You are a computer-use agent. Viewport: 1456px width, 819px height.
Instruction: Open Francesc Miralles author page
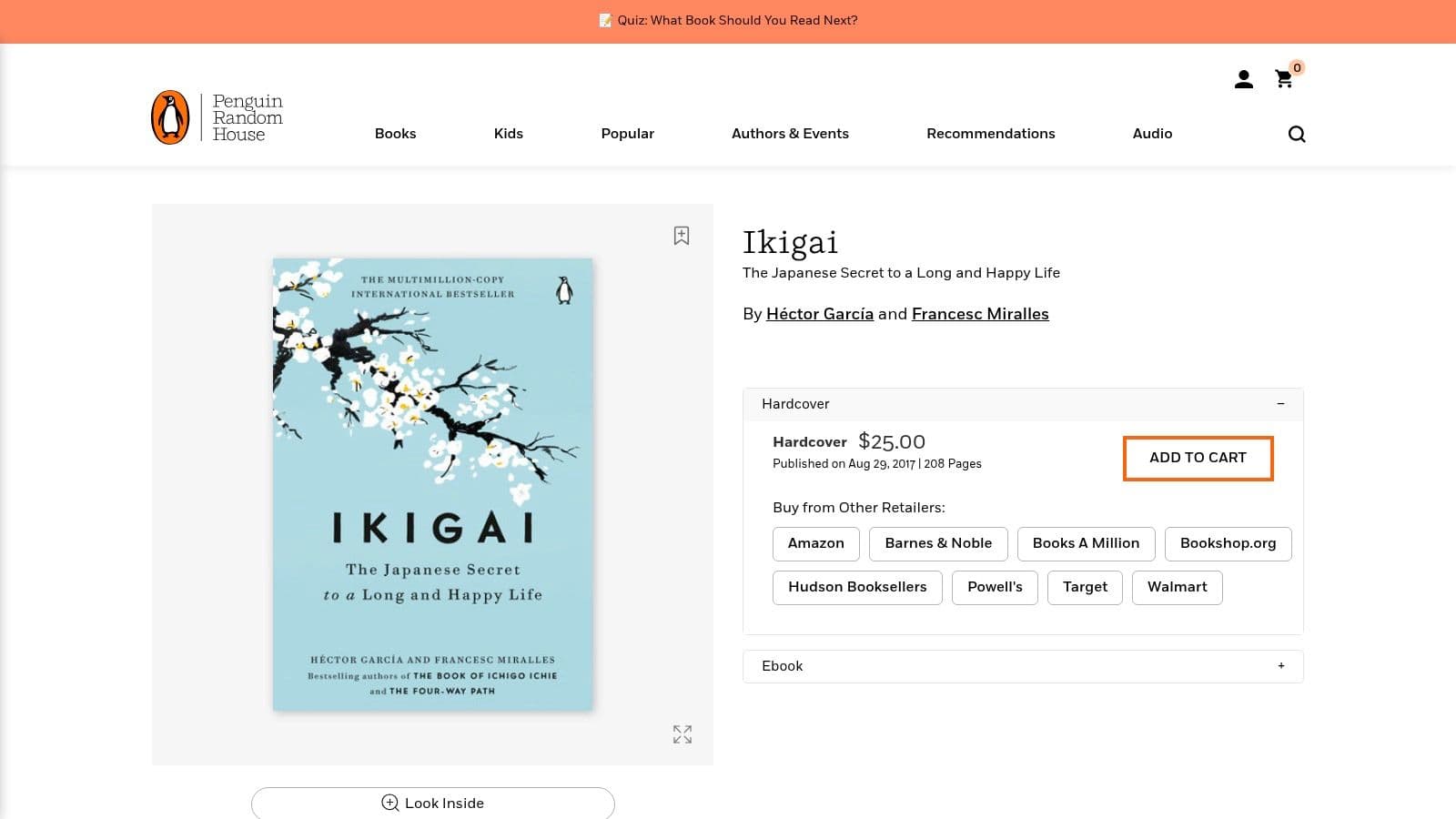click(980, 314)
